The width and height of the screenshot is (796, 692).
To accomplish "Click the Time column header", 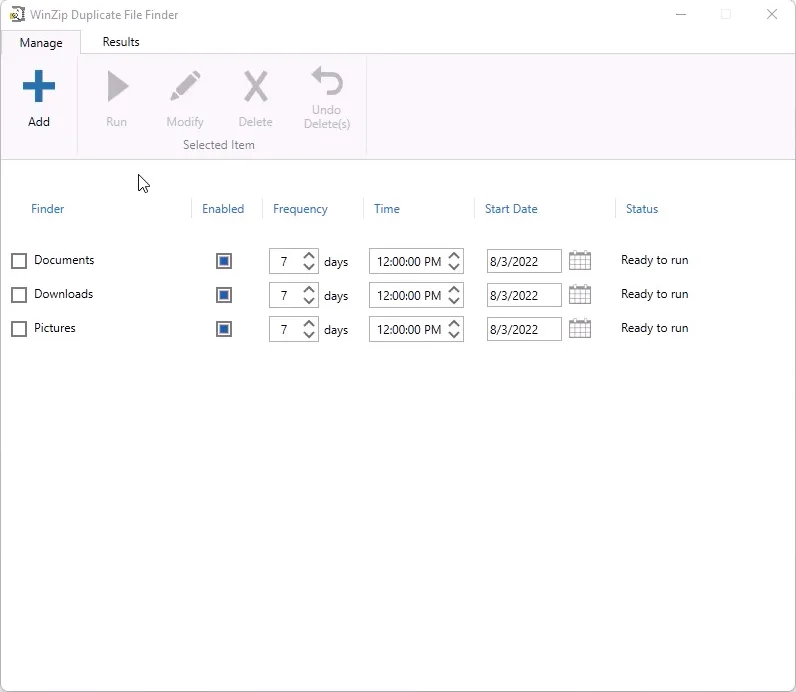I will coord(386,209).
